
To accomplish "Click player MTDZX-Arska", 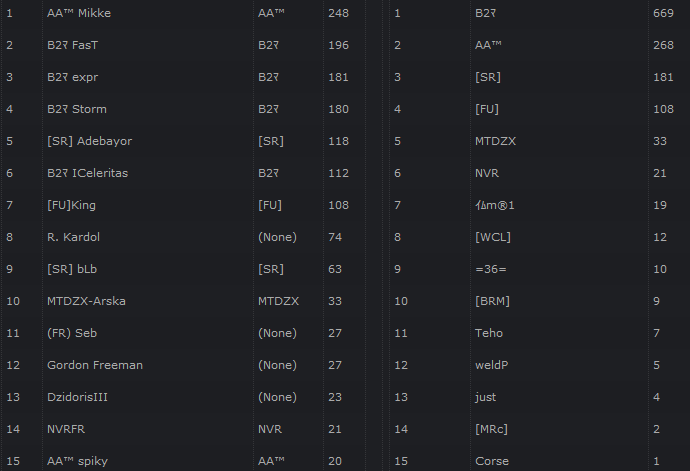I will [x=86, y=301].
